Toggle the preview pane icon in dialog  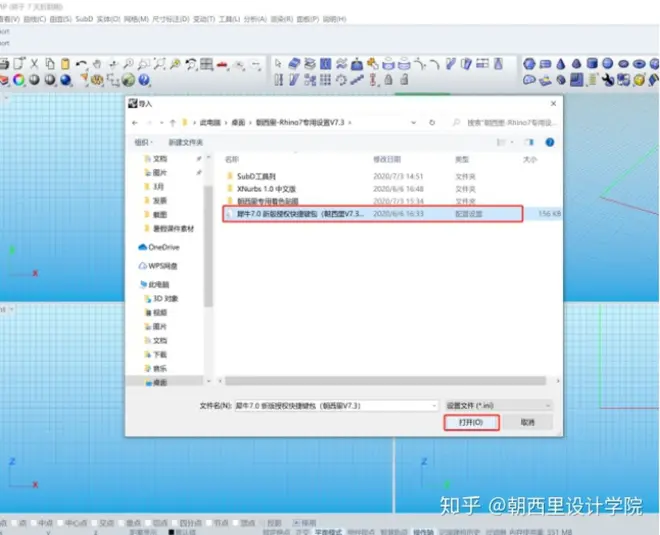529,142
